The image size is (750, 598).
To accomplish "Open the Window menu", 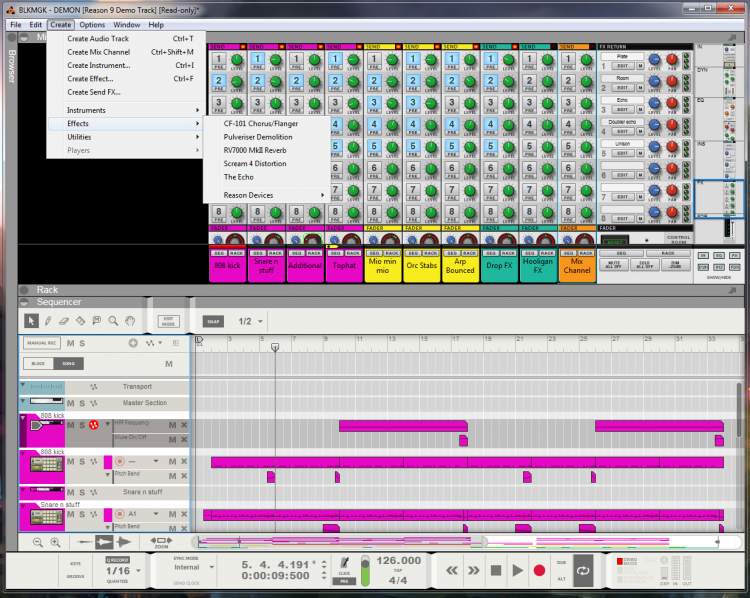I will click(127, 24).
